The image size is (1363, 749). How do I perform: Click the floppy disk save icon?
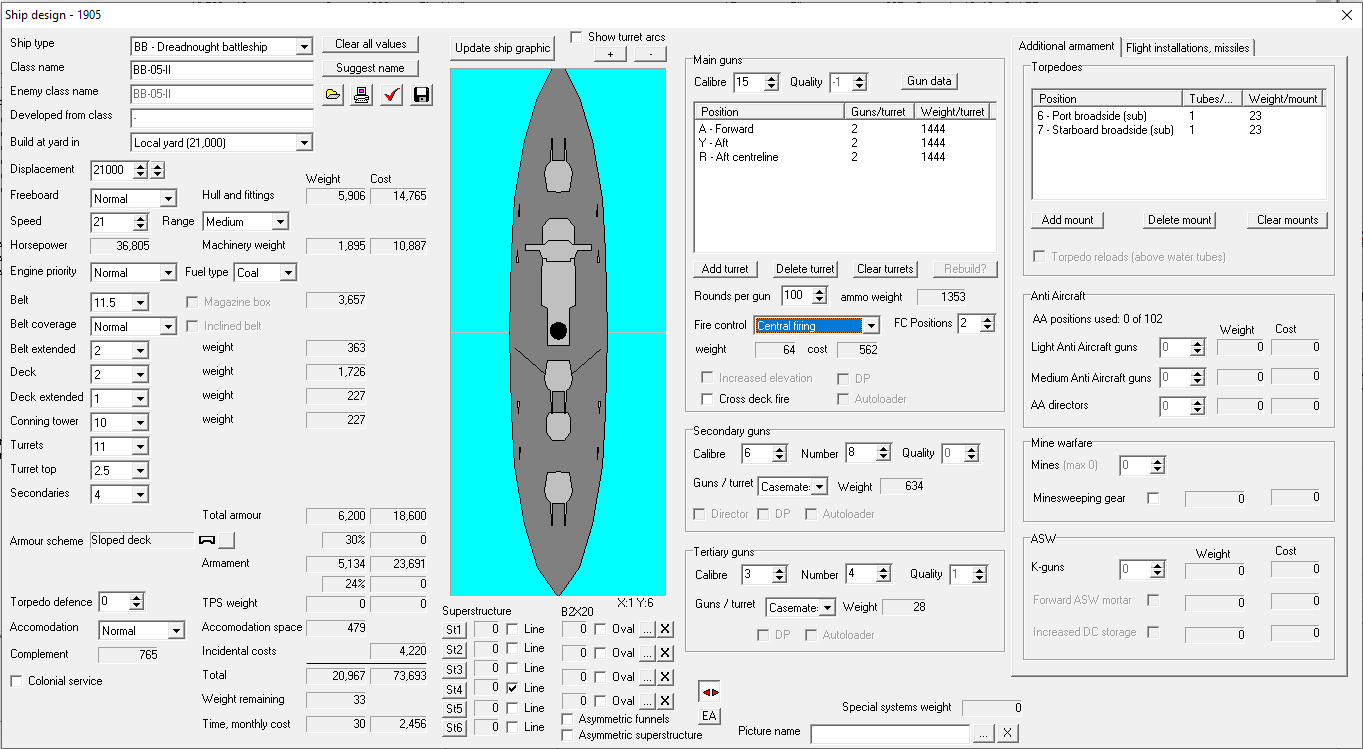click(421, 95)
